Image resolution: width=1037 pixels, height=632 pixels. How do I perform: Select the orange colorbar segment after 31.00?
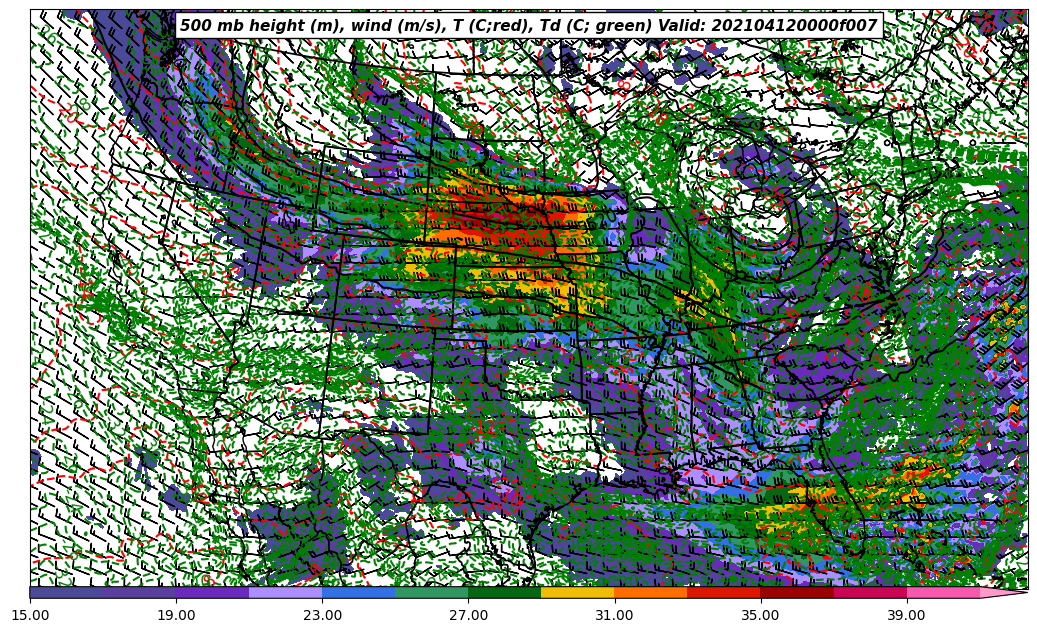coord(650,592)
